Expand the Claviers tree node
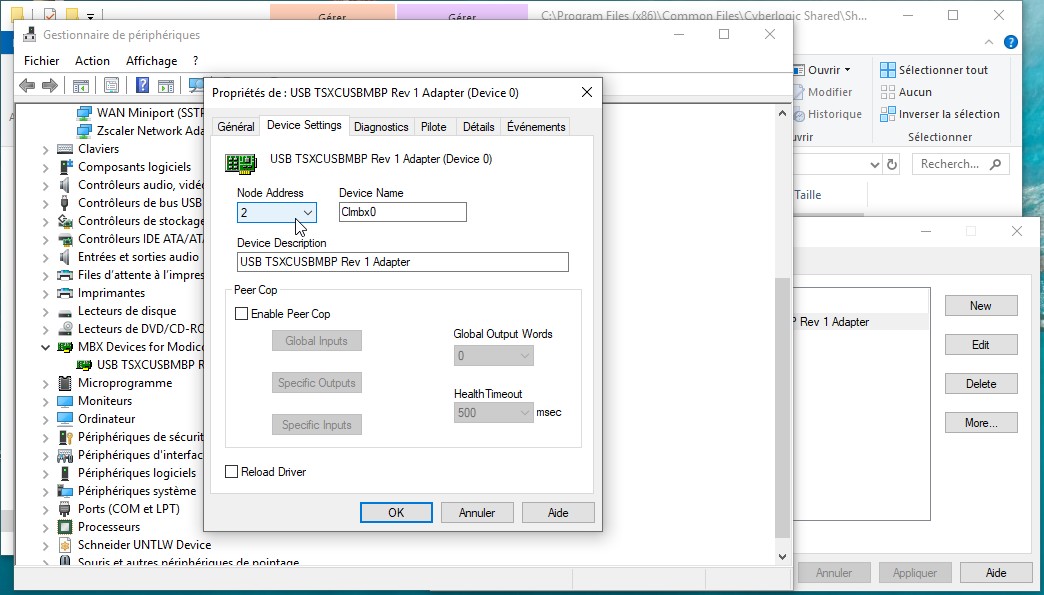 coord(45,149)
